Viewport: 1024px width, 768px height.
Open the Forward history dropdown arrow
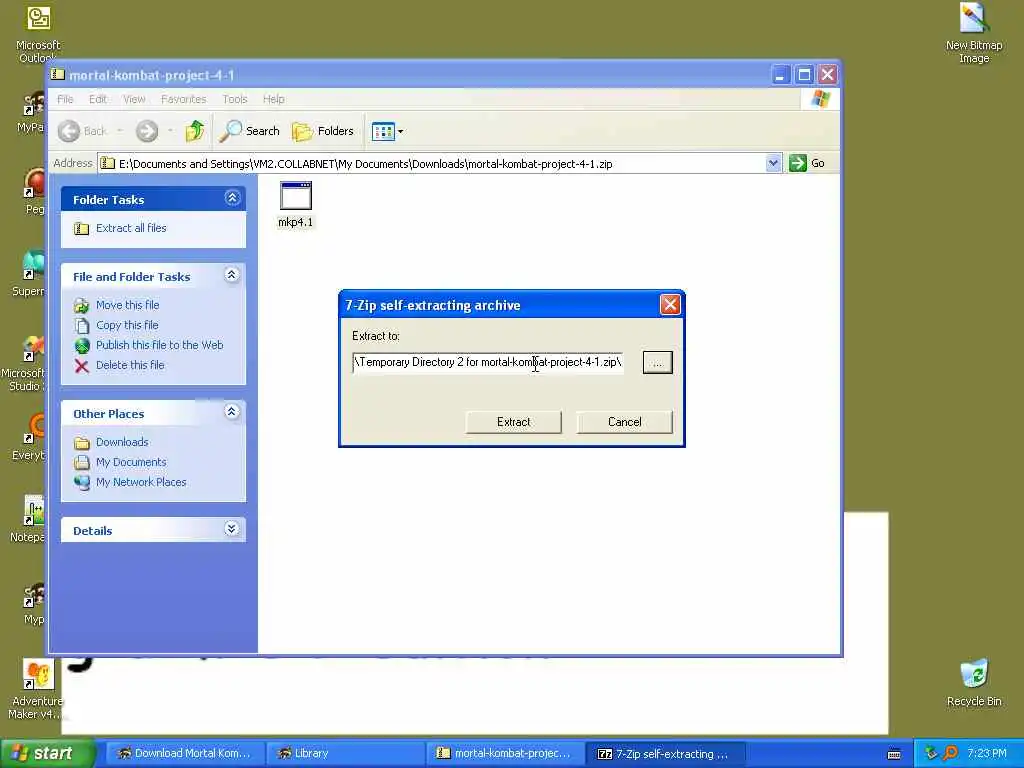(170, 131)
